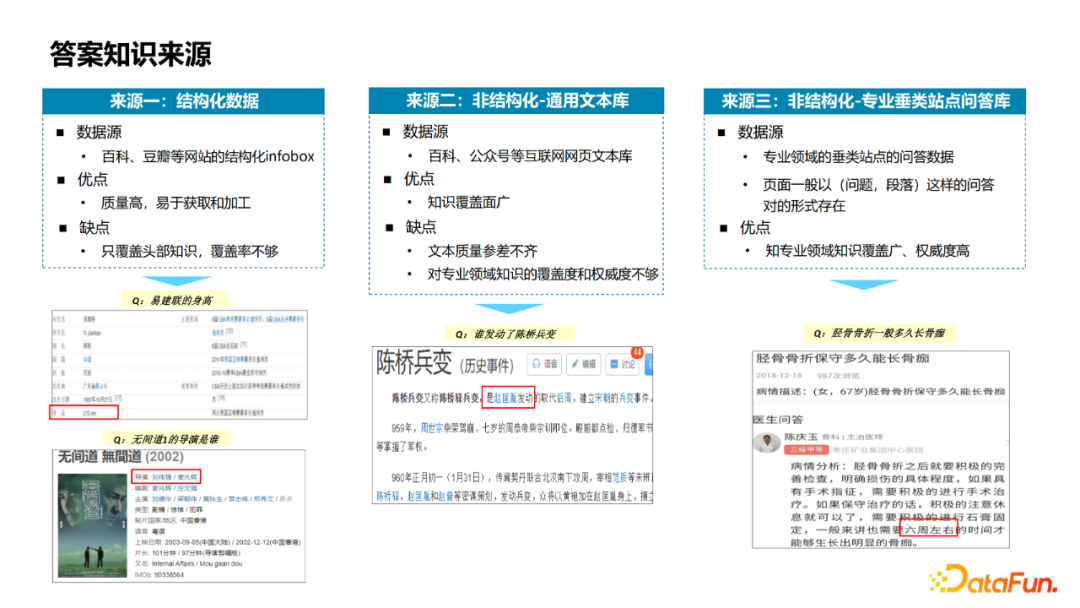
Task: Select the 语音 voice playback icon
Action: coord(537,364)
